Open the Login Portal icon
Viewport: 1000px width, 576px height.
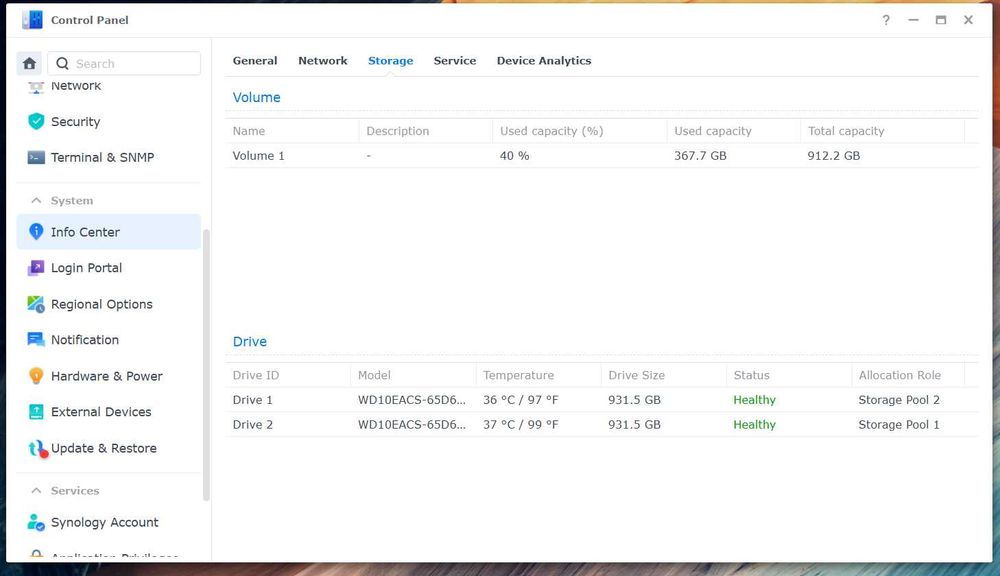[36, 268]
